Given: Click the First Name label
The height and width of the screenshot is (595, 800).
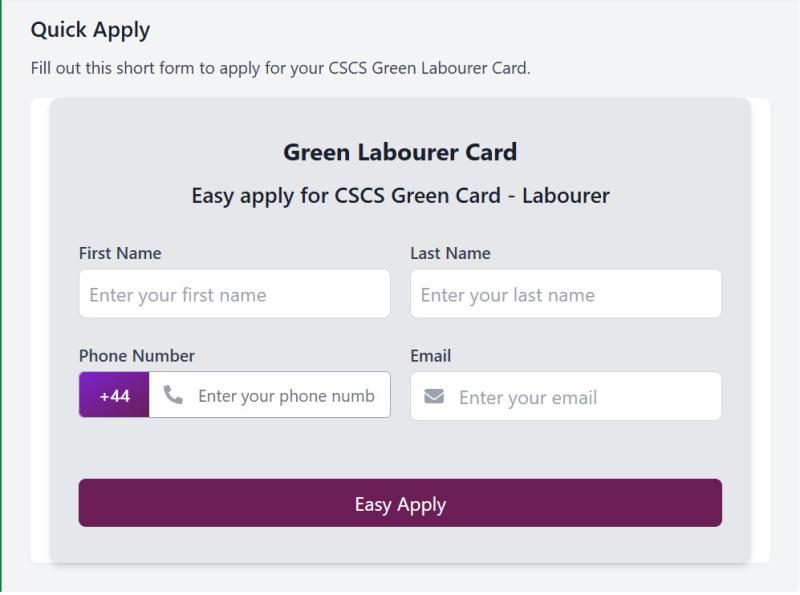Looking at the screenshot, I should tap(120, 253).
